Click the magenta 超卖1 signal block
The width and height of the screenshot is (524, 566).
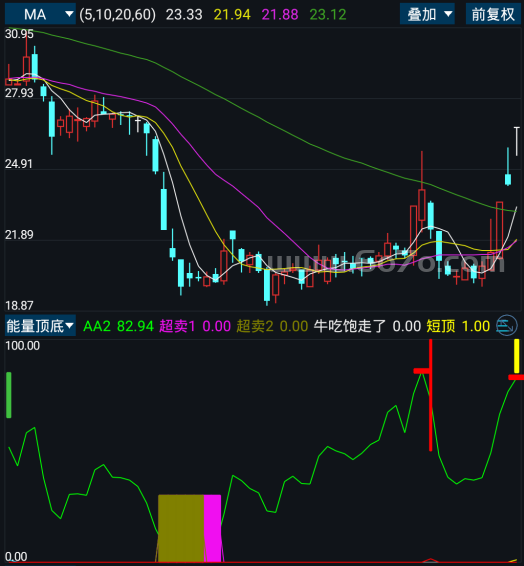213,528
